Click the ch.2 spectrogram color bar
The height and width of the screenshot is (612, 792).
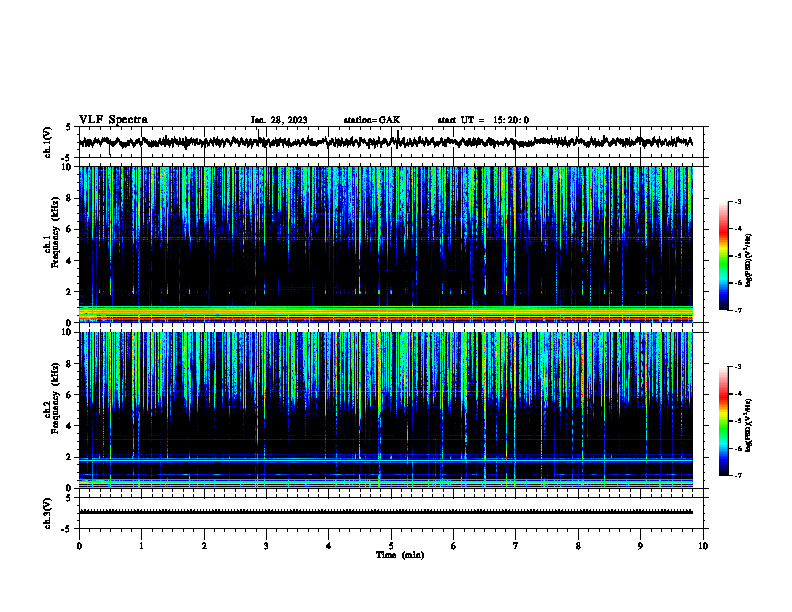[x=723, y=421]
